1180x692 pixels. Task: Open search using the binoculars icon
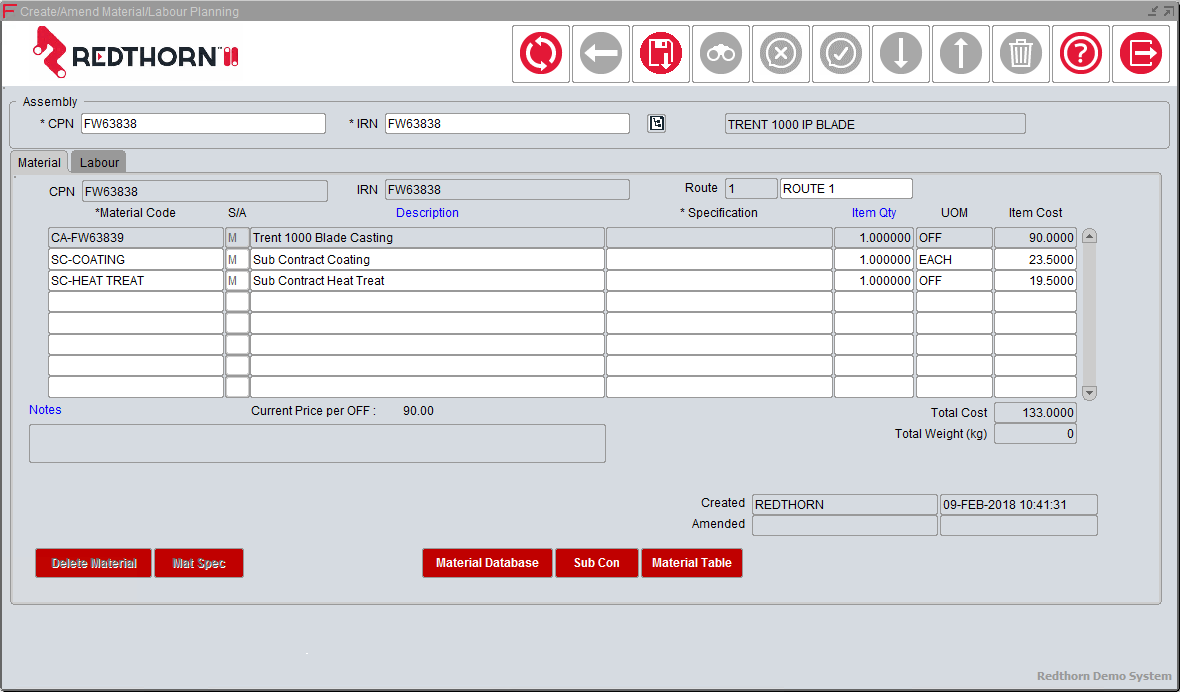click(x=720, y=53)
